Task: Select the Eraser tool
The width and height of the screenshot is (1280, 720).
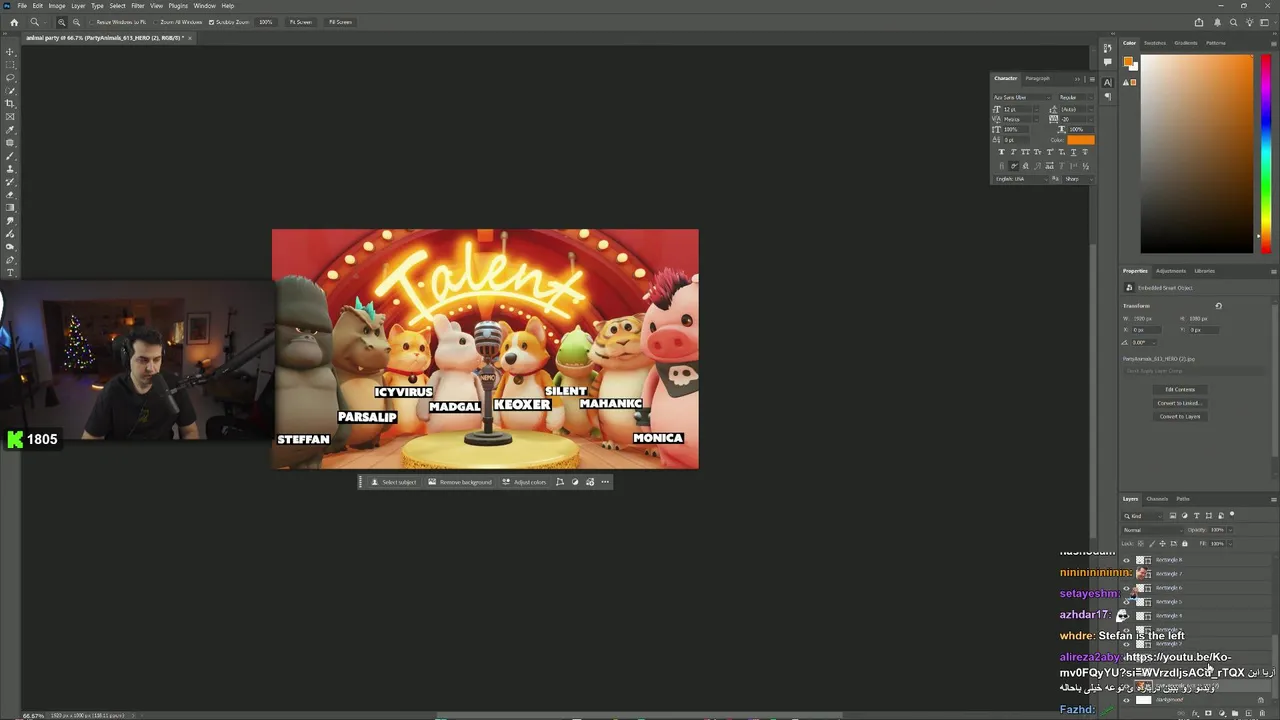Action: pyautogui.click(x=11, y=195)
